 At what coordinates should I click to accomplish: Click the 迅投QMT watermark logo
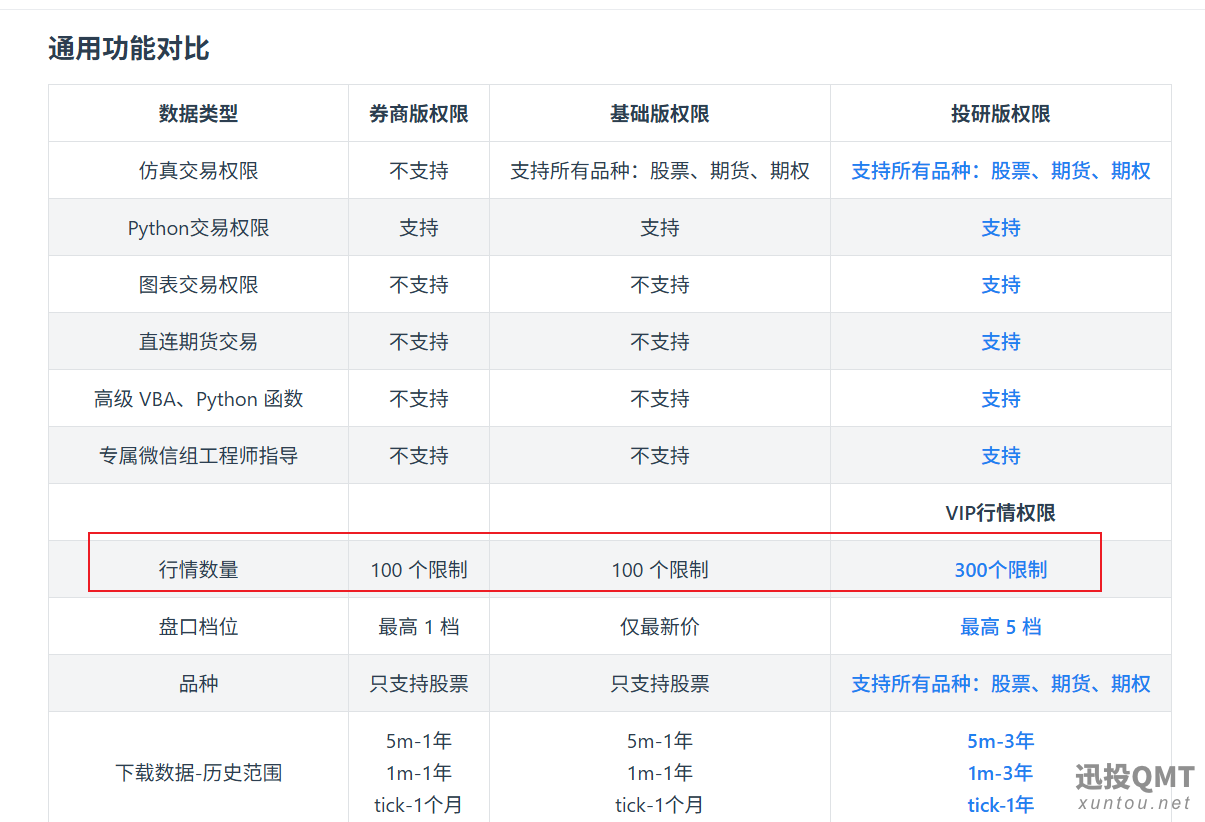pos(1134,786)
